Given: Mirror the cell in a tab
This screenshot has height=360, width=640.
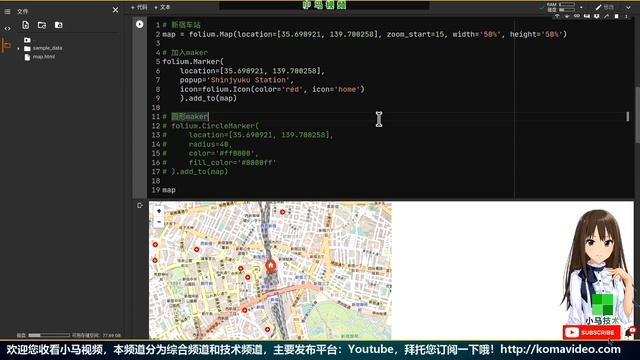Looking at the screenshot, I should click(607, 16).
